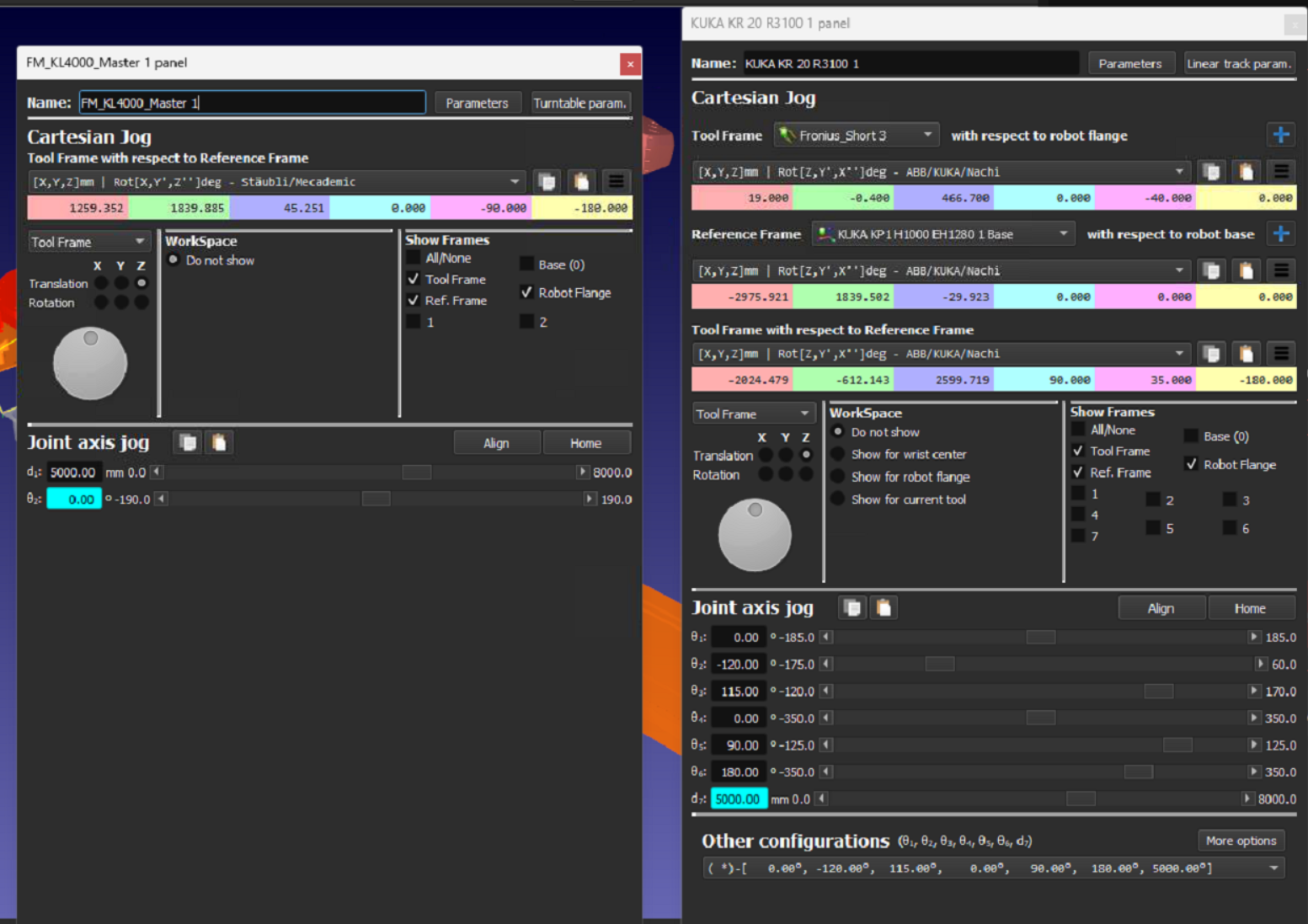Uncheck Robot Flange in FM_KL4000 Show Frames
The width and height of the screenshot is (1308, 924).
(x=526, y=292)
